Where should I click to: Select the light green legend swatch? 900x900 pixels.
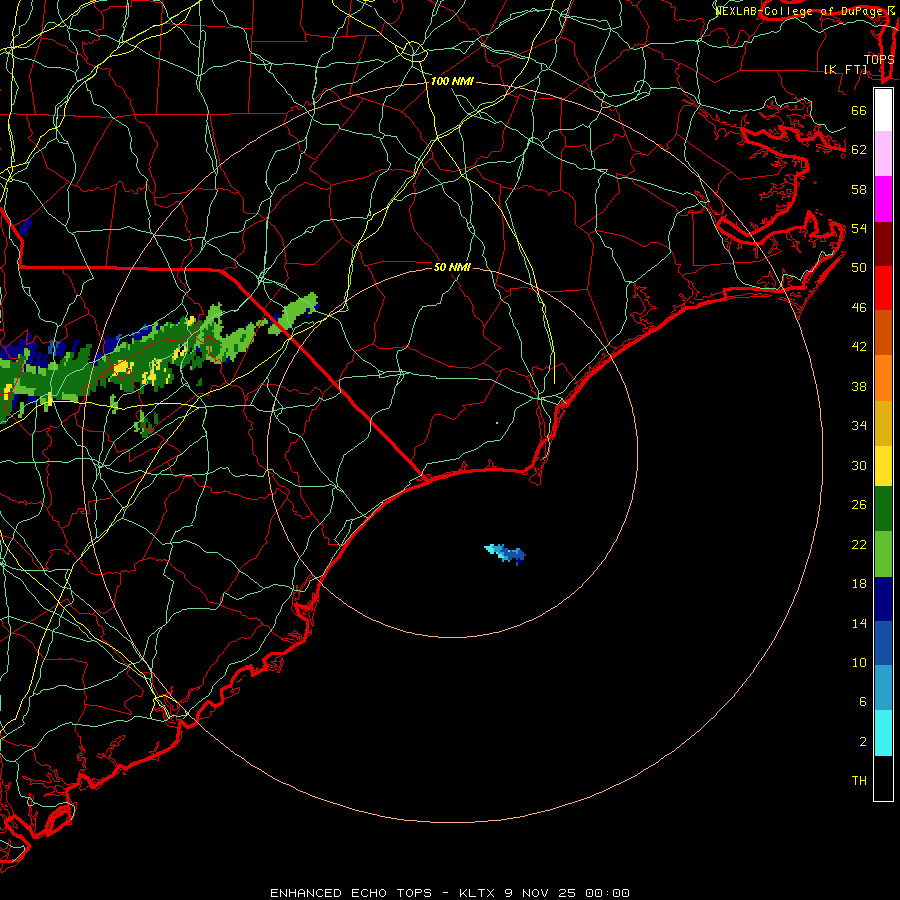[x=883, y=554]
